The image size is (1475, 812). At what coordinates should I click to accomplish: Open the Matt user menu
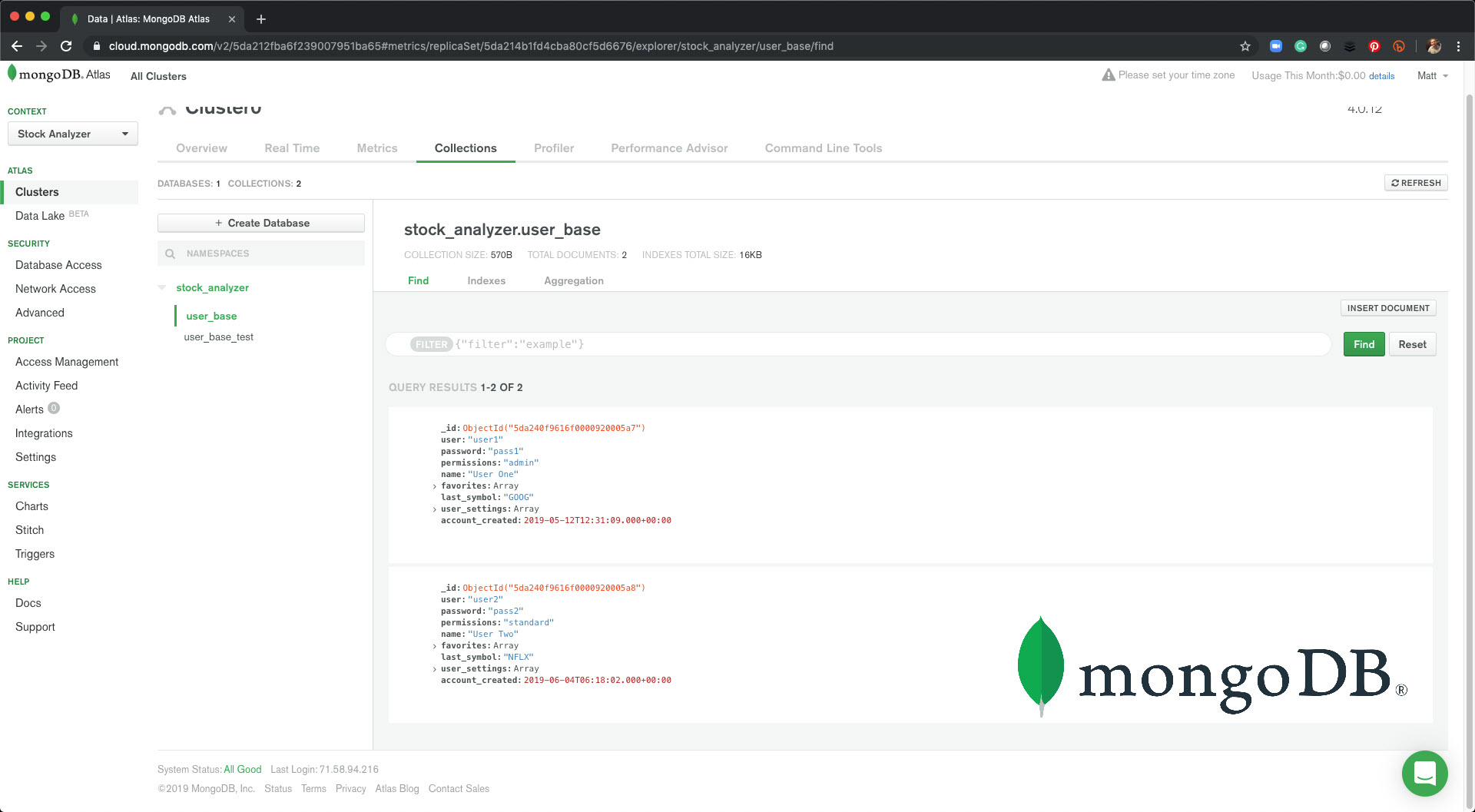pyautogui.click(x=1432, y=75)
